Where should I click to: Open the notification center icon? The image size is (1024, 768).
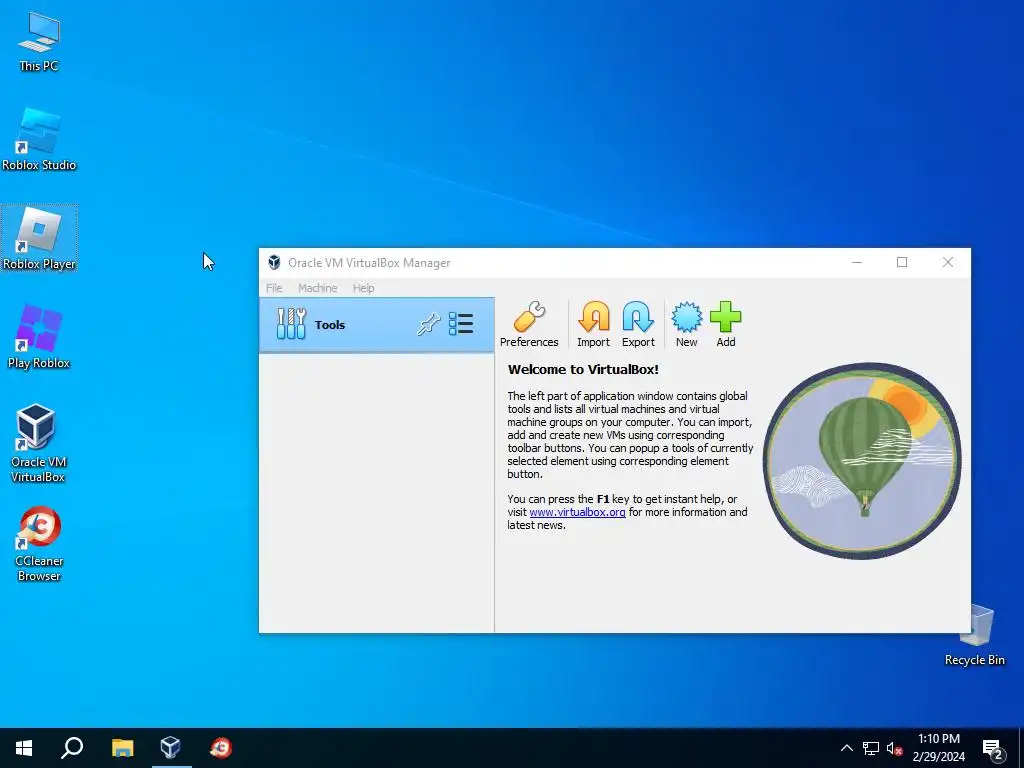pyautogui.click(x=993, y=749)
